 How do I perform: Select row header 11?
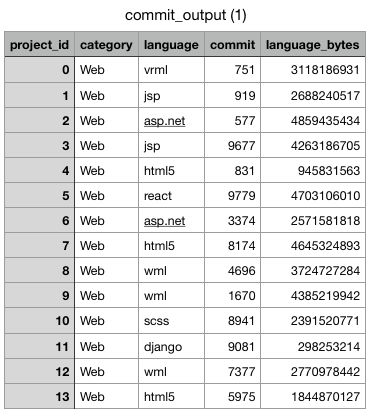tap(39, 346)
